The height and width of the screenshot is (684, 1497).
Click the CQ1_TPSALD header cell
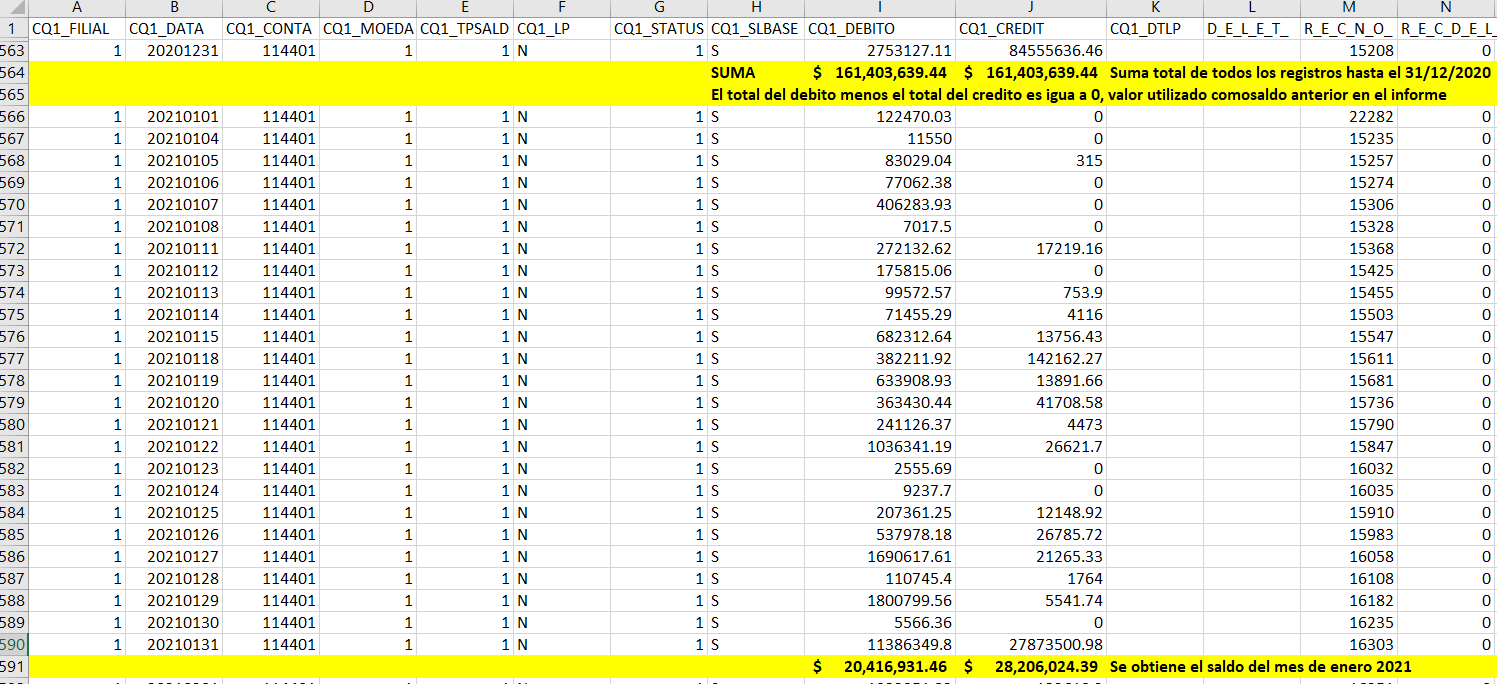point(465,29)
